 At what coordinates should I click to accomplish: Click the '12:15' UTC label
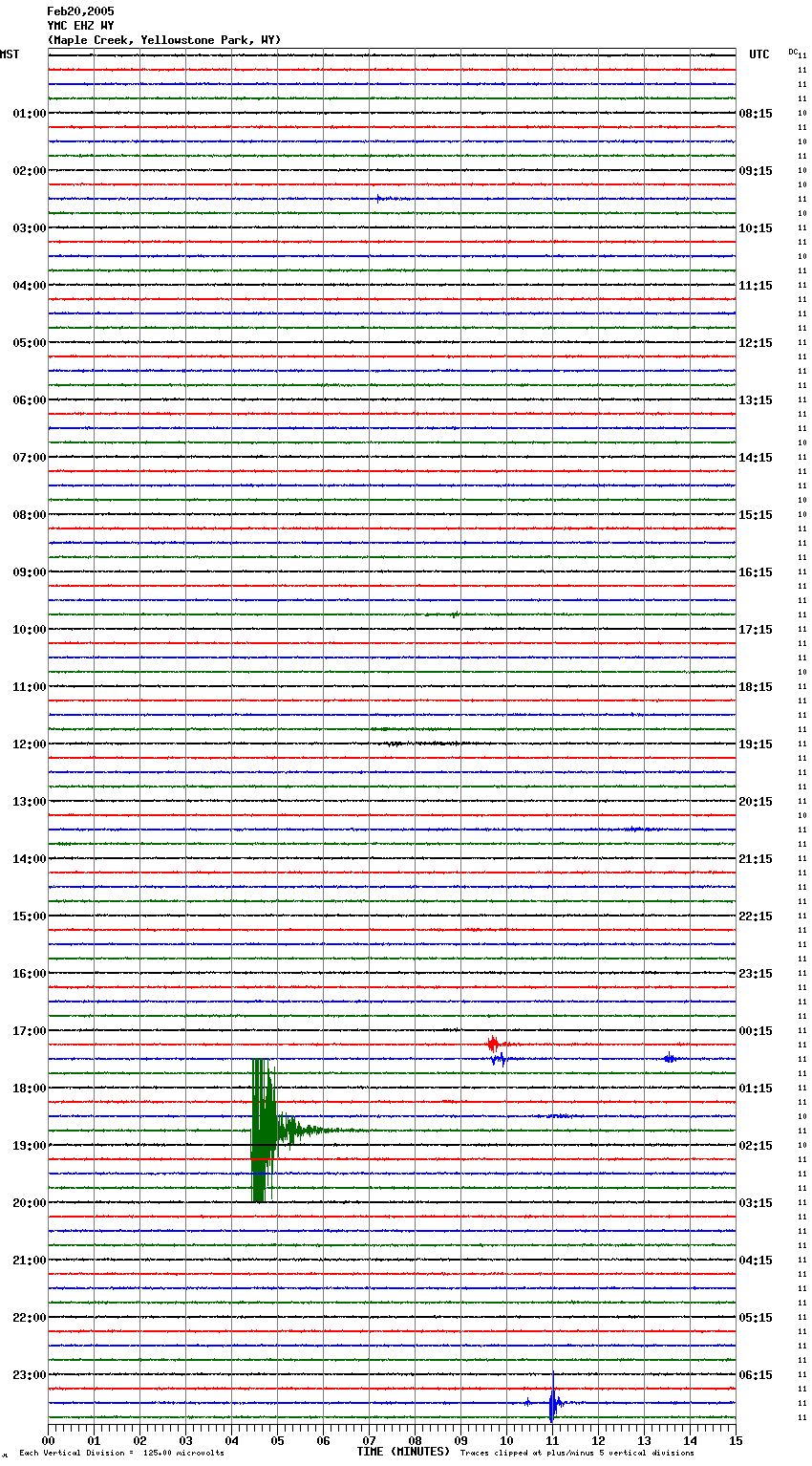pos(756,343)
